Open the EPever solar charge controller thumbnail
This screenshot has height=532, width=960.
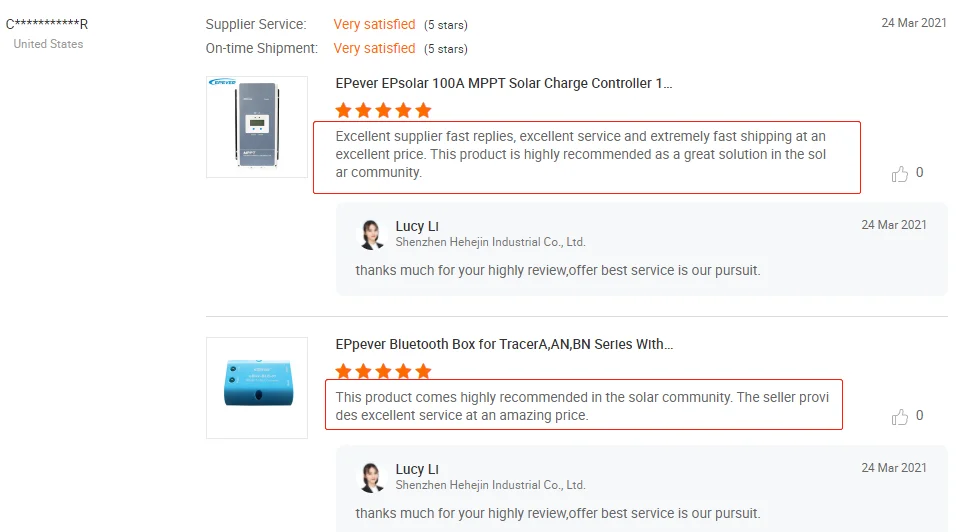(x=257, y=127)
